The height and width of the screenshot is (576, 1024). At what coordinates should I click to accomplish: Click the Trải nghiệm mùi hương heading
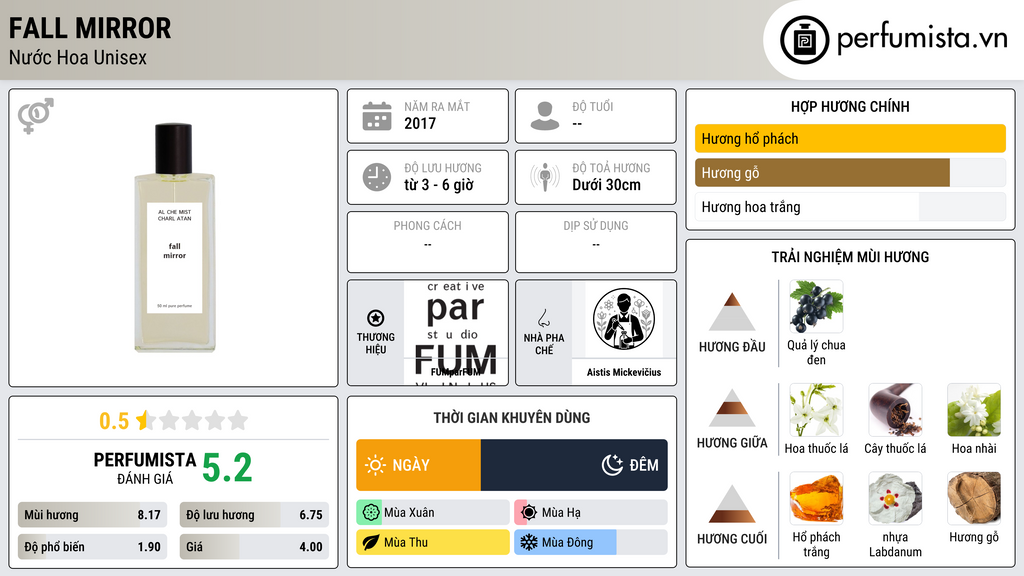(x=850, y=257)
